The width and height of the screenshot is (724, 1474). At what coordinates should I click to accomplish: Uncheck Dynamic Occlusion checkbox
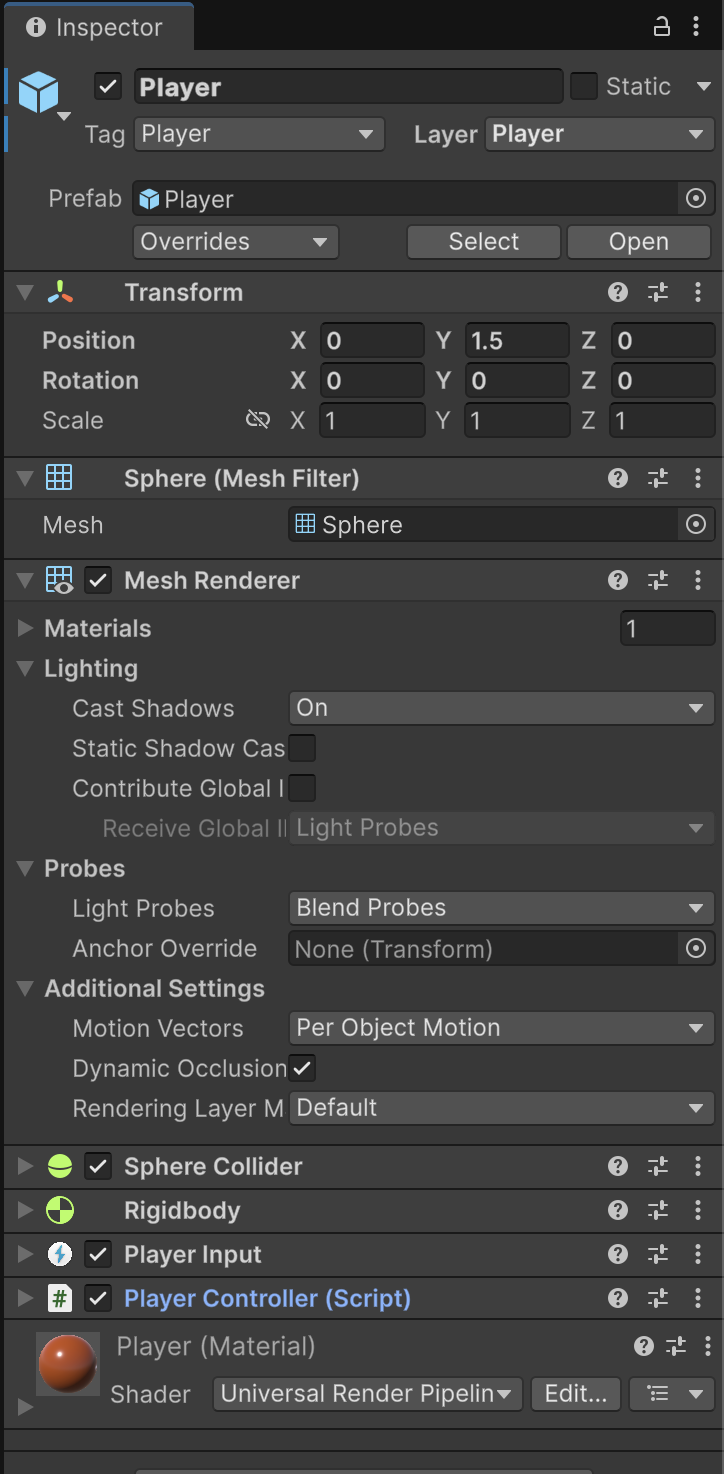(302, 1068)
